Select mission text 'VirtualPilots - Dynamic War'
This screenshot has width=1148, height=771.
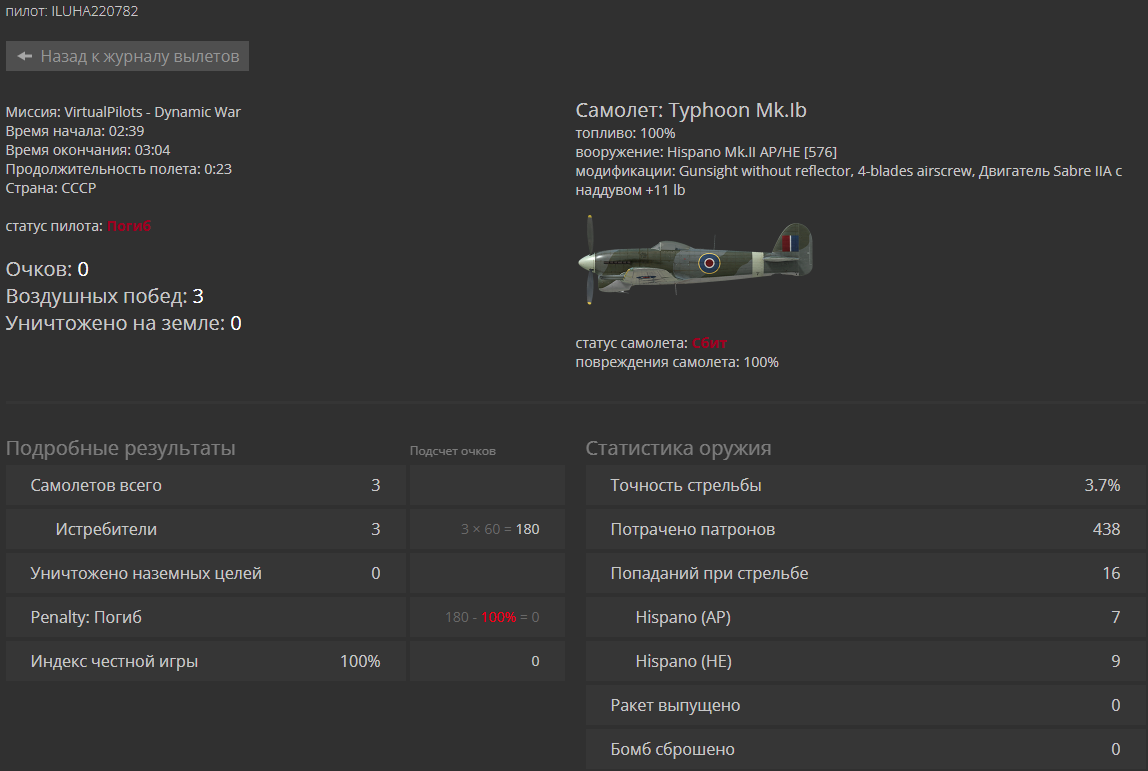click(x=152, y=112)
